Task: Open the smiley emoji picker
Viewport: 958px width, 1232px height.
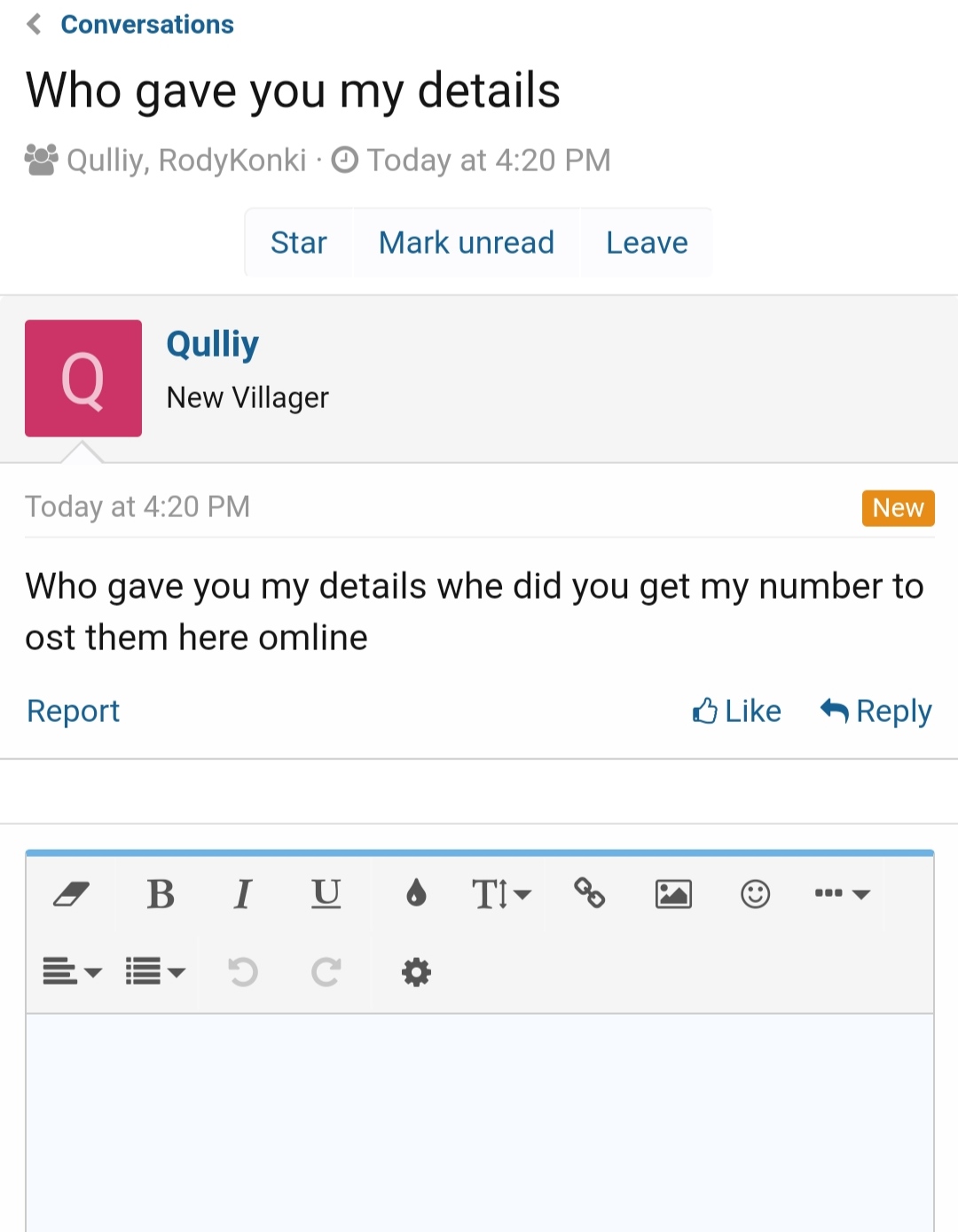Action: tap(755, 894)
